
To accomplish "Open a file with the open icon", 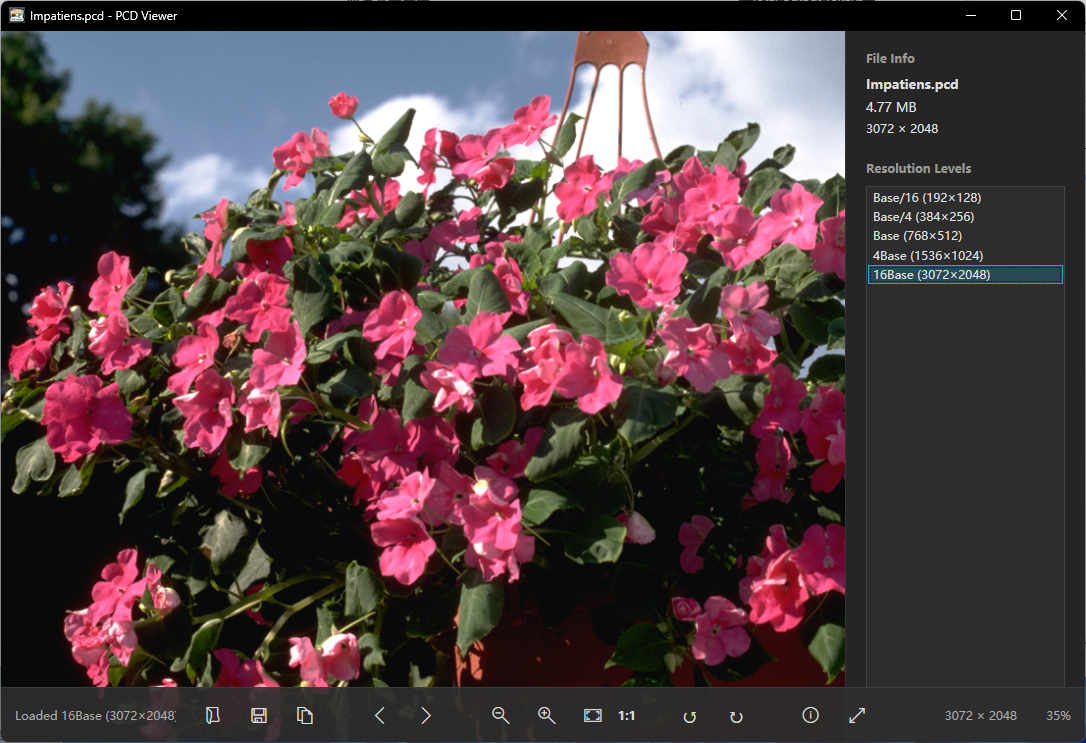I will coord(213,715).
